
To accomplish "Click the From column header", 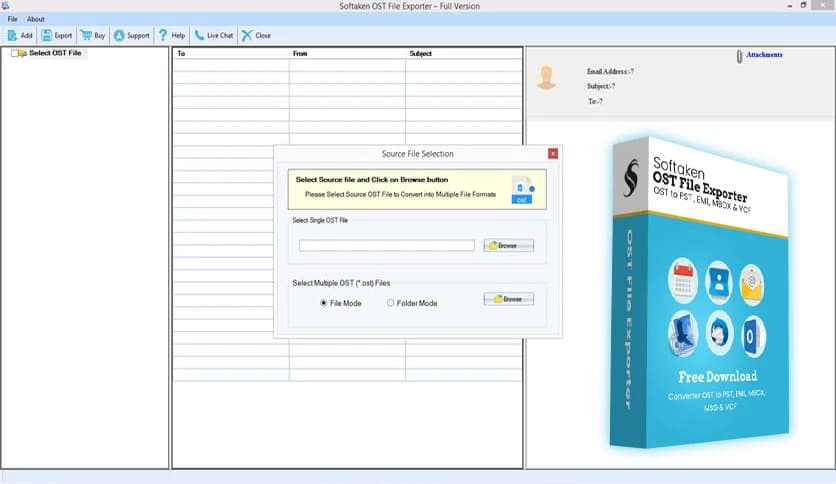I will pos(300,53).
